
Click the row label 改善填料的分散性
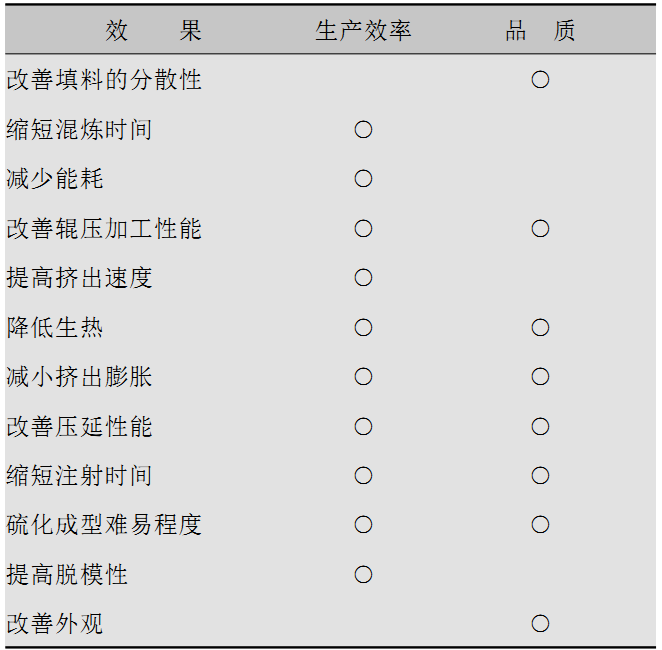(104, 79)
